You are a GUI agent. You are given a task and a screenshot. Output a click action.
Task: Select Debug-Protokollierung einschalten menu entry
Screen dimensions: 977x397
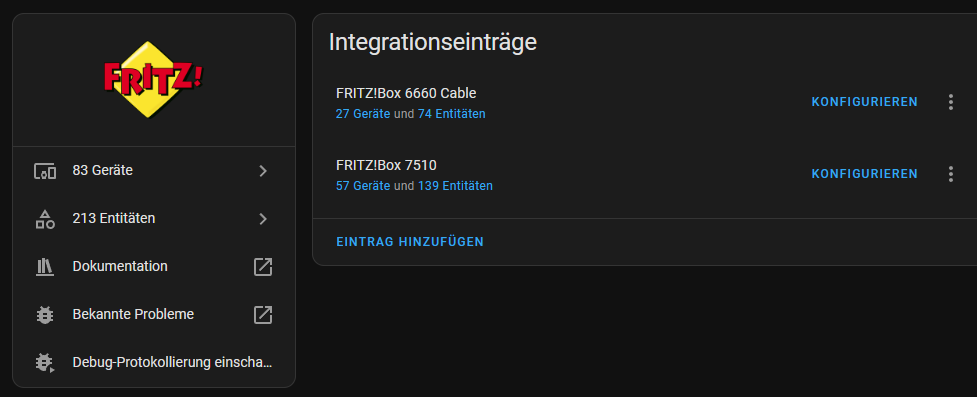click(x=153, y=363)
